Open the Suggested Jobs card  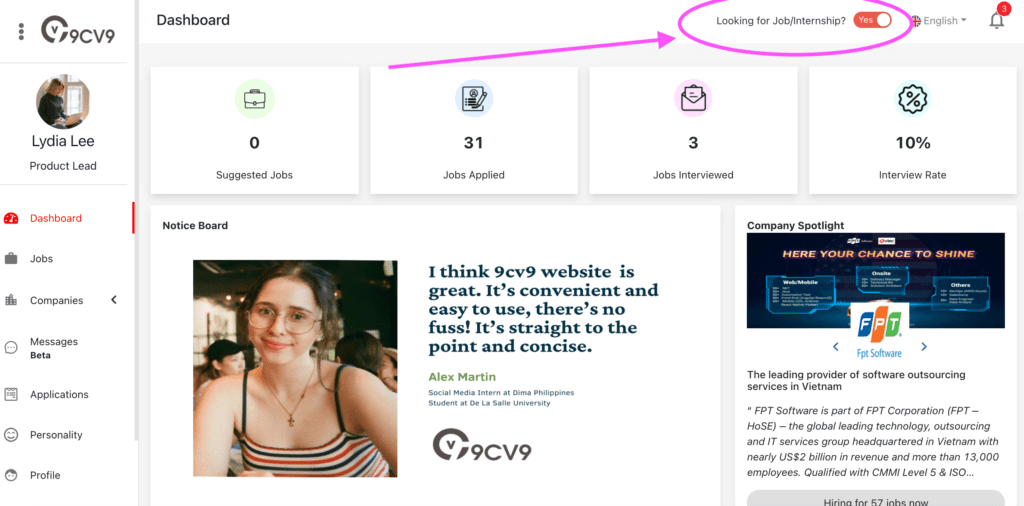(x=255, y=130)
